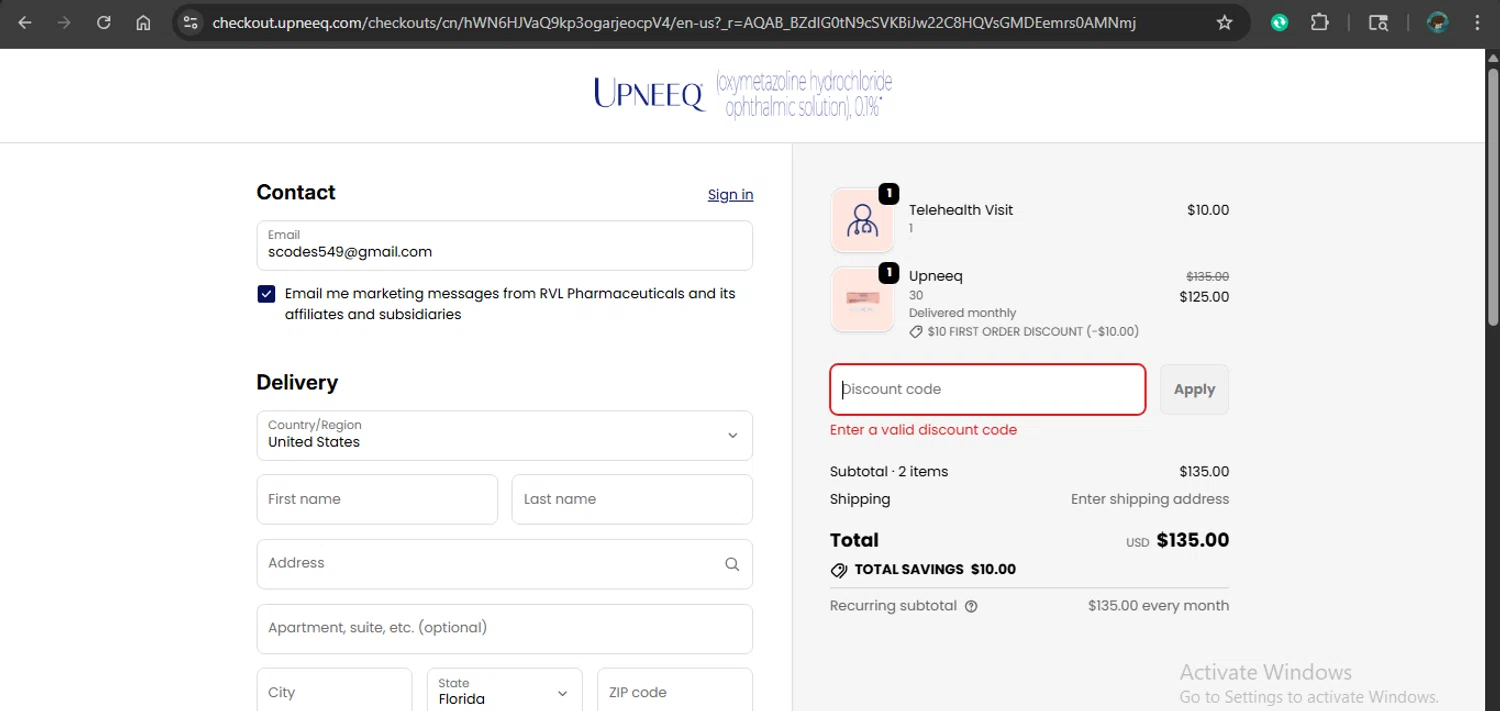Screen dimensions: 1500x711
Task: Click the $10 FIRST ORDER DISCOUNT text
Action: click(1033, 332)
